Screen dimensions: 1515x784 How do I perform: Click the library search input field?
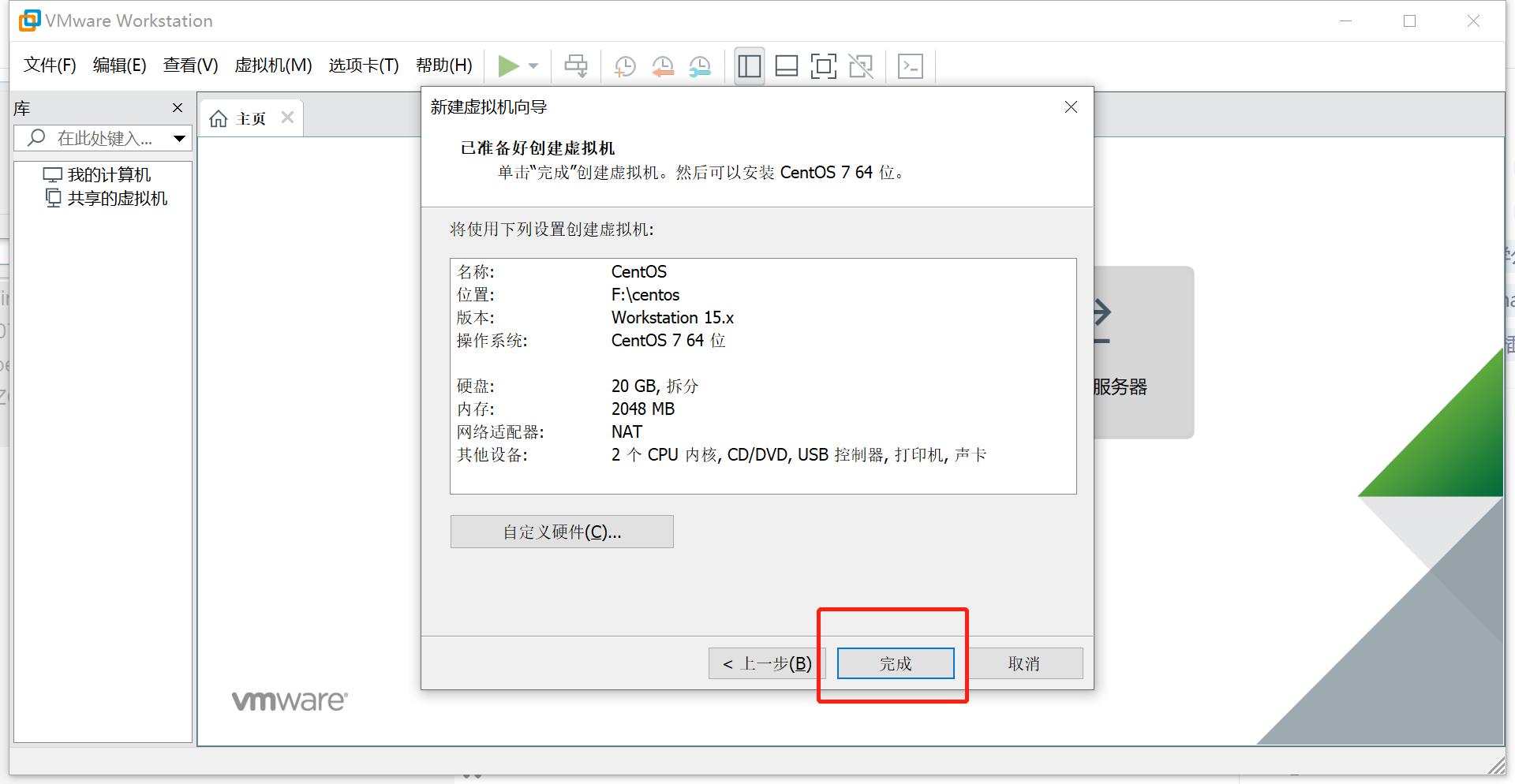pos(107,138)
